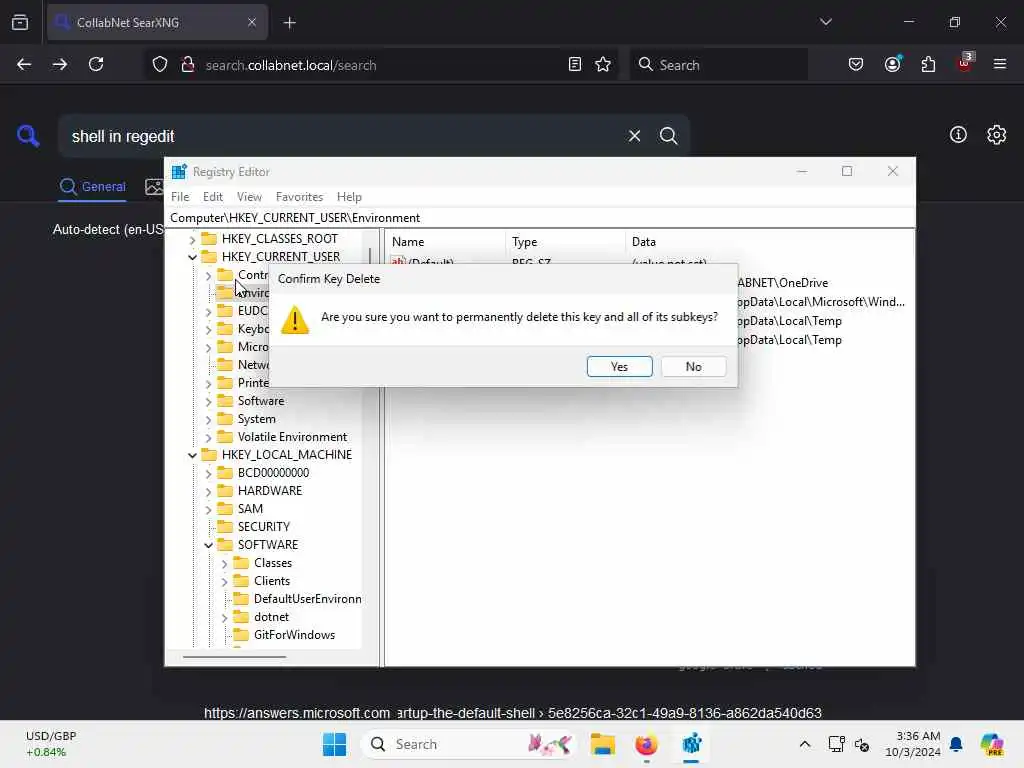
Task: Expand the dotnet subkey chevron
Action: 224,617
